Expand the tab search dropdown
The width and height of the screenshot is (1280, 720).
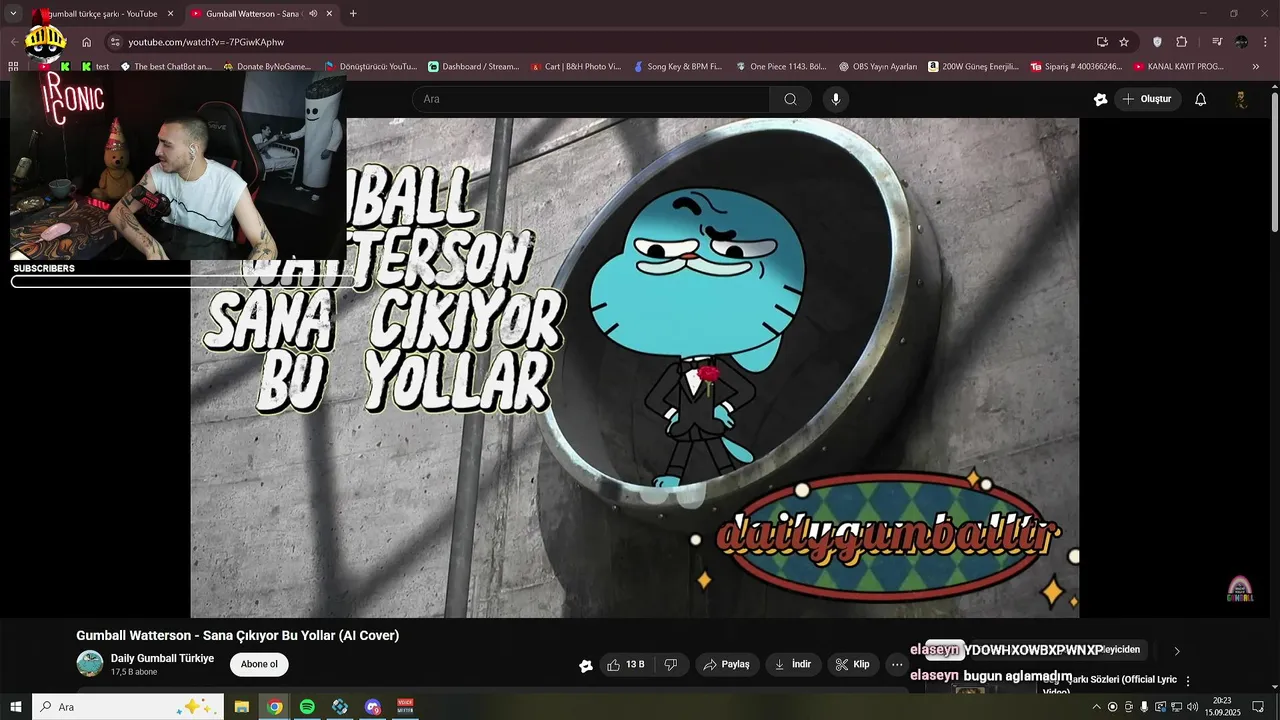(x=13, y=14)
